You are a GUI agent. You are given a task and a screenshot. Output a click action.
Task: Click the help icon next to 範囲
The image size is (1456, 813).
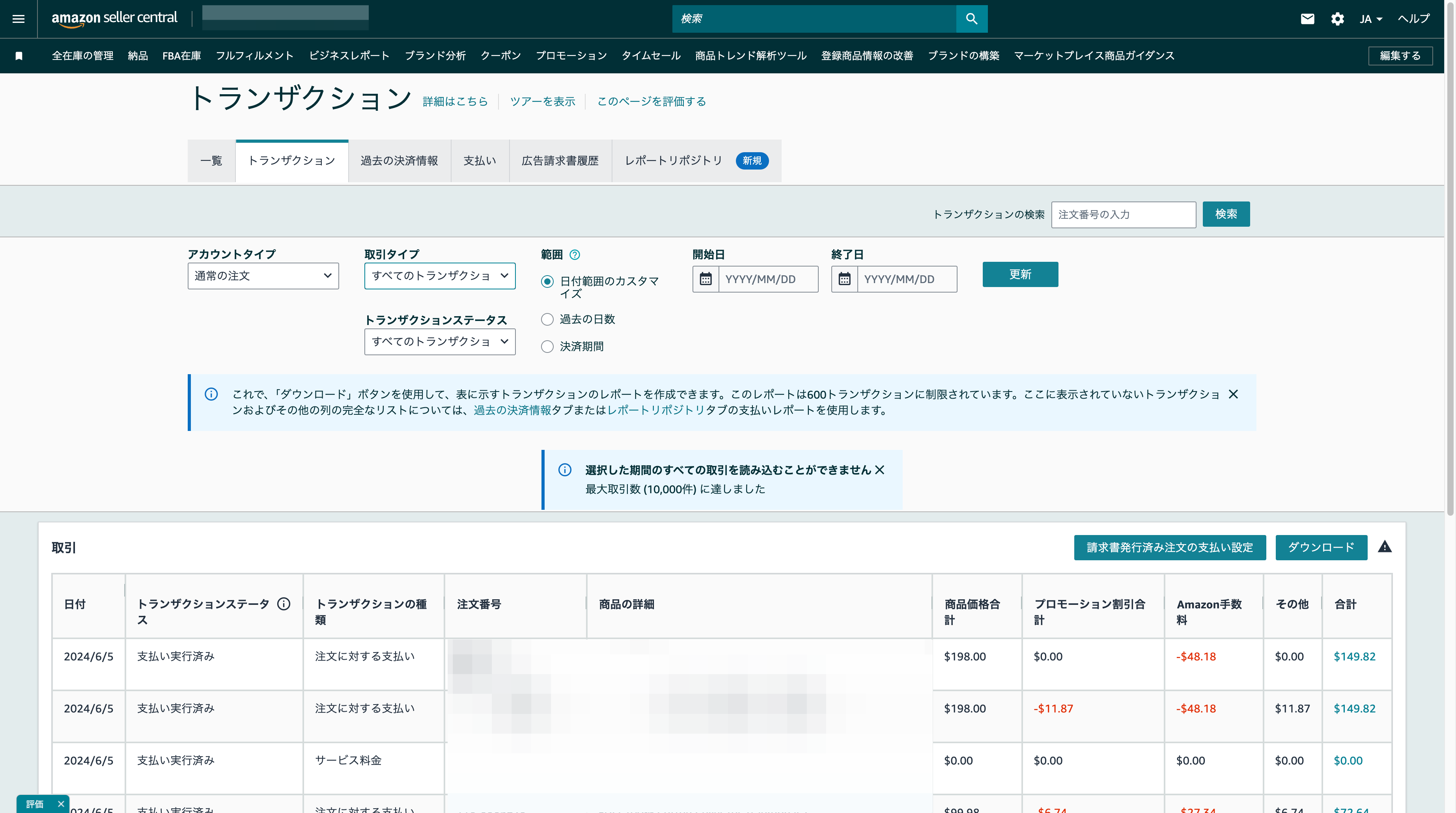pos(575,255)
